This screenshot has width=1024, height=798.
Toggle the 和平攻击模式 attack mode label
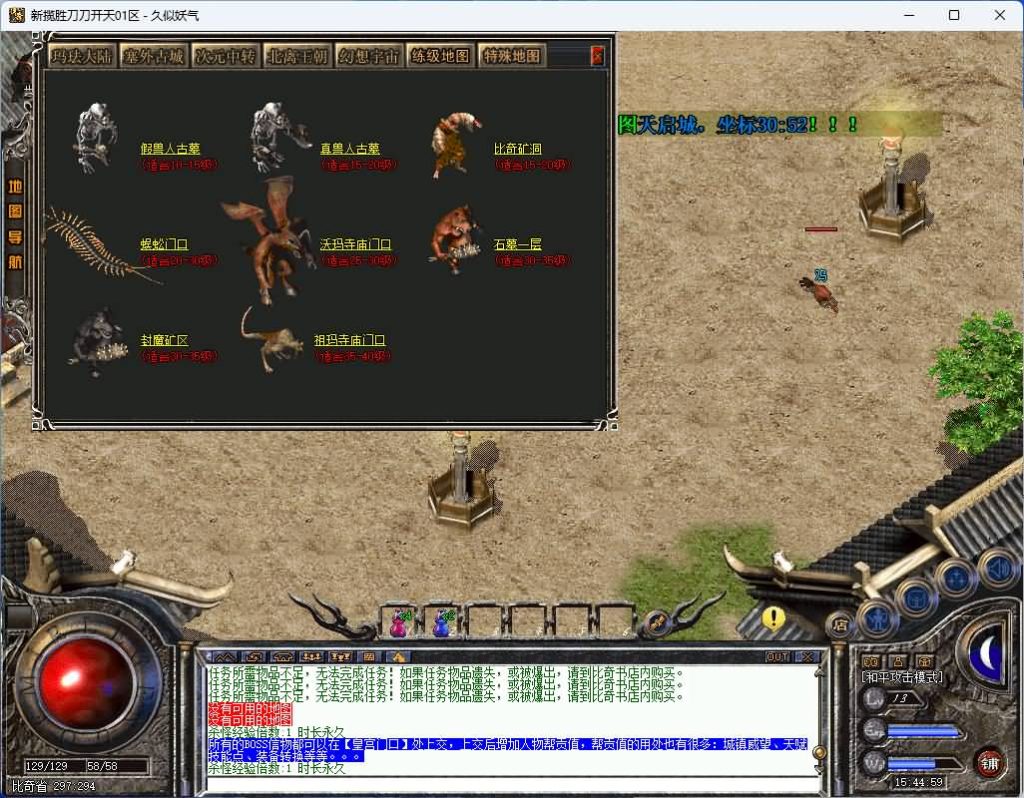[902, 677]
